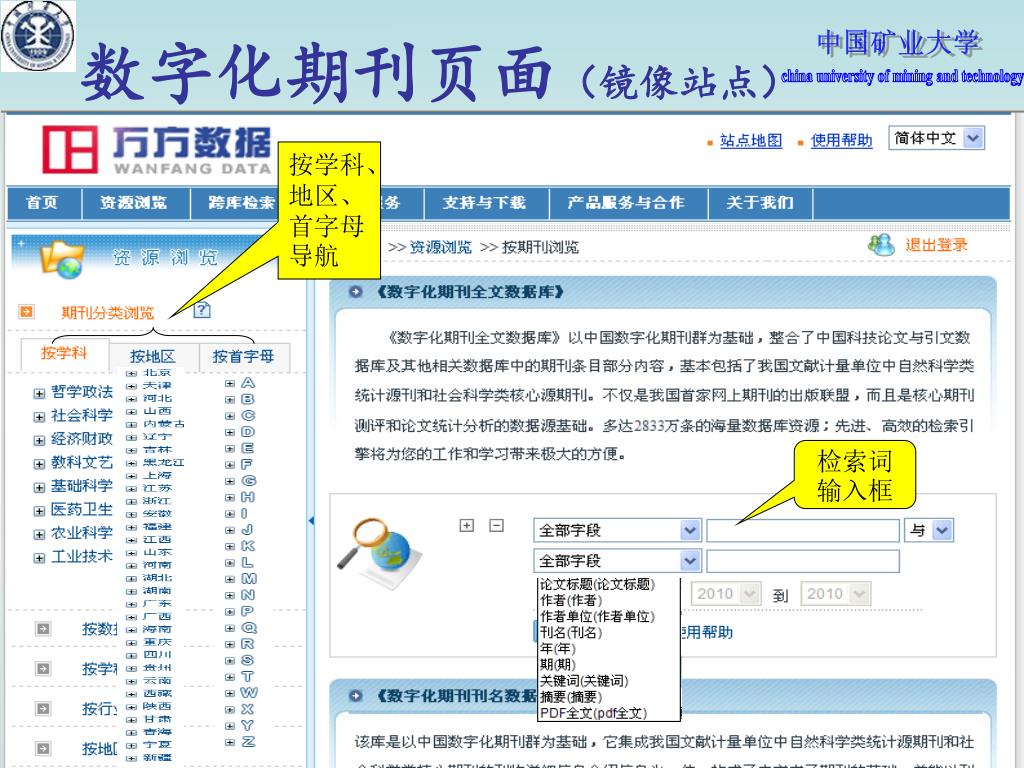
Task: Open the 站点地图 link
Action: [751, 140]
